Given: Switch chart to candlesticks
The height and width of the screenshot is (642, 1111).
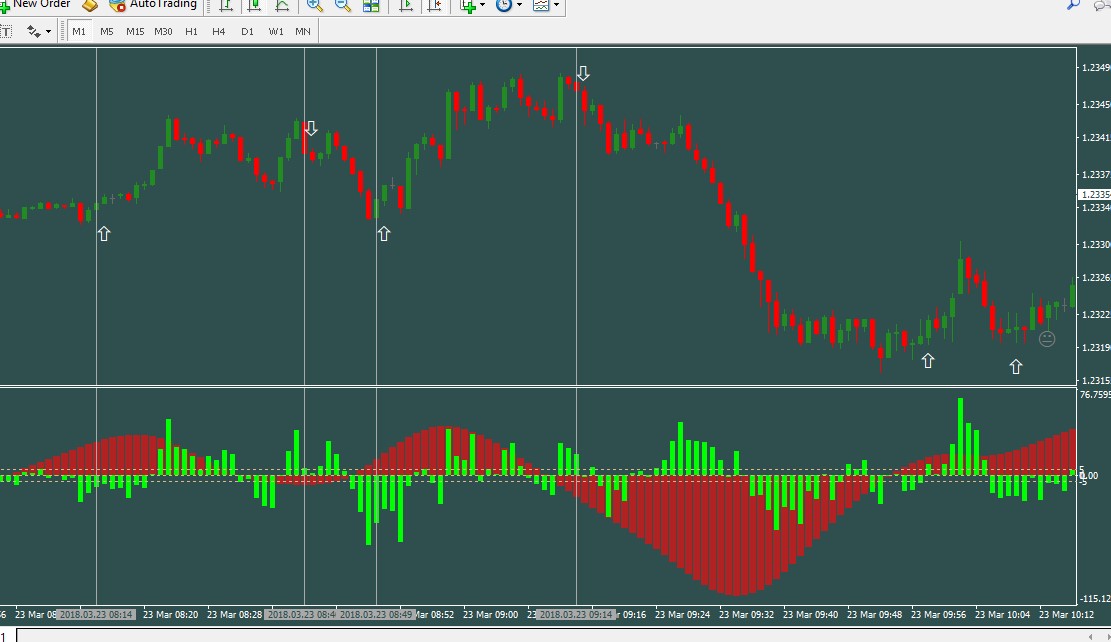Looking at the screenshot, I should coord(254,5).
